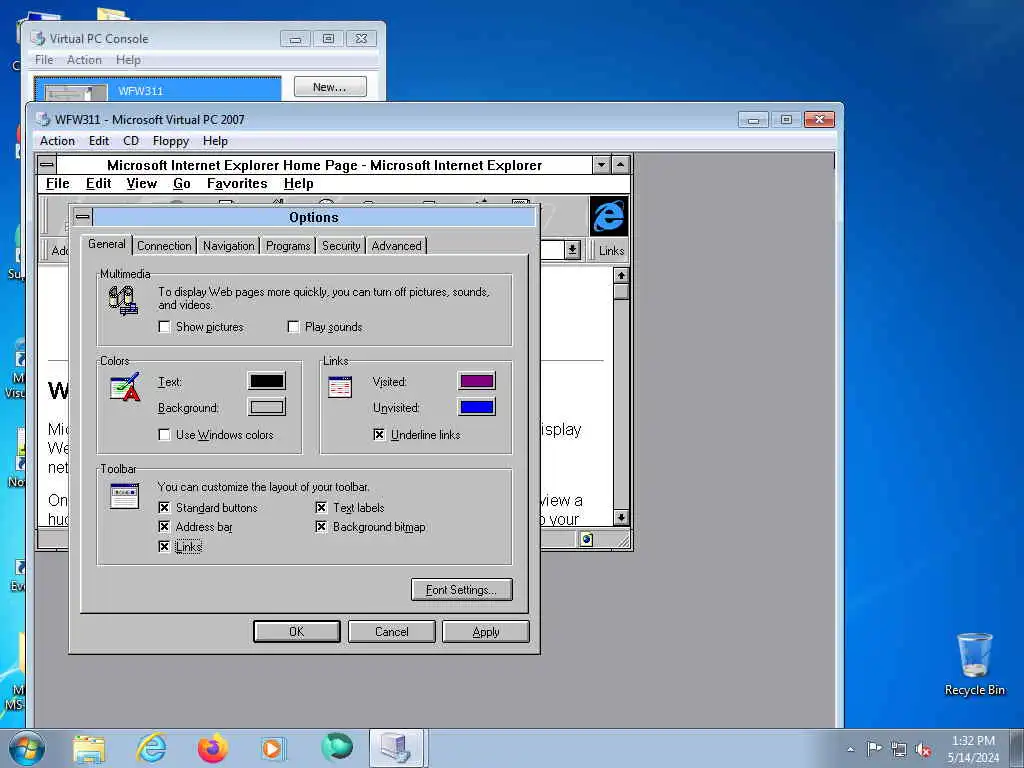
Task: Click the Action Center flag tray icon
Action: [874, 748]
